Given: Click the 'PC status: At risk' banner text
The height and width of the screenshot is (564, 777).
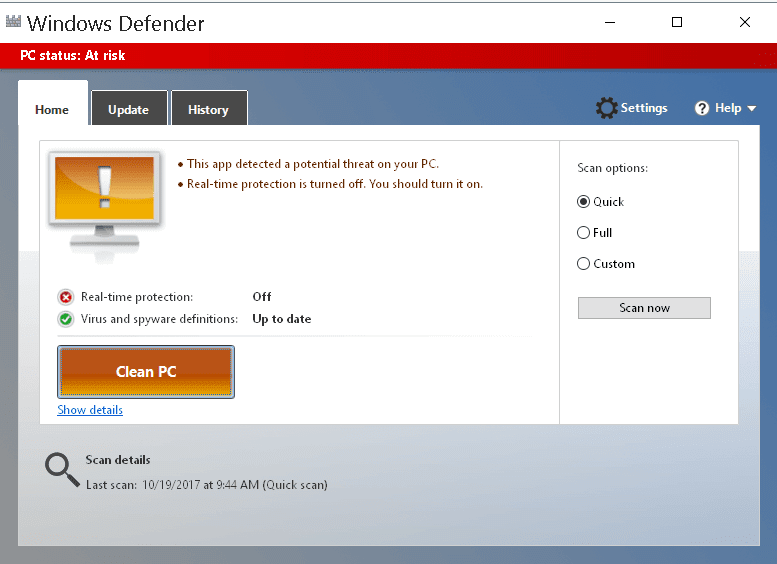Looking at the screenshot, I should tap(72, 55).
